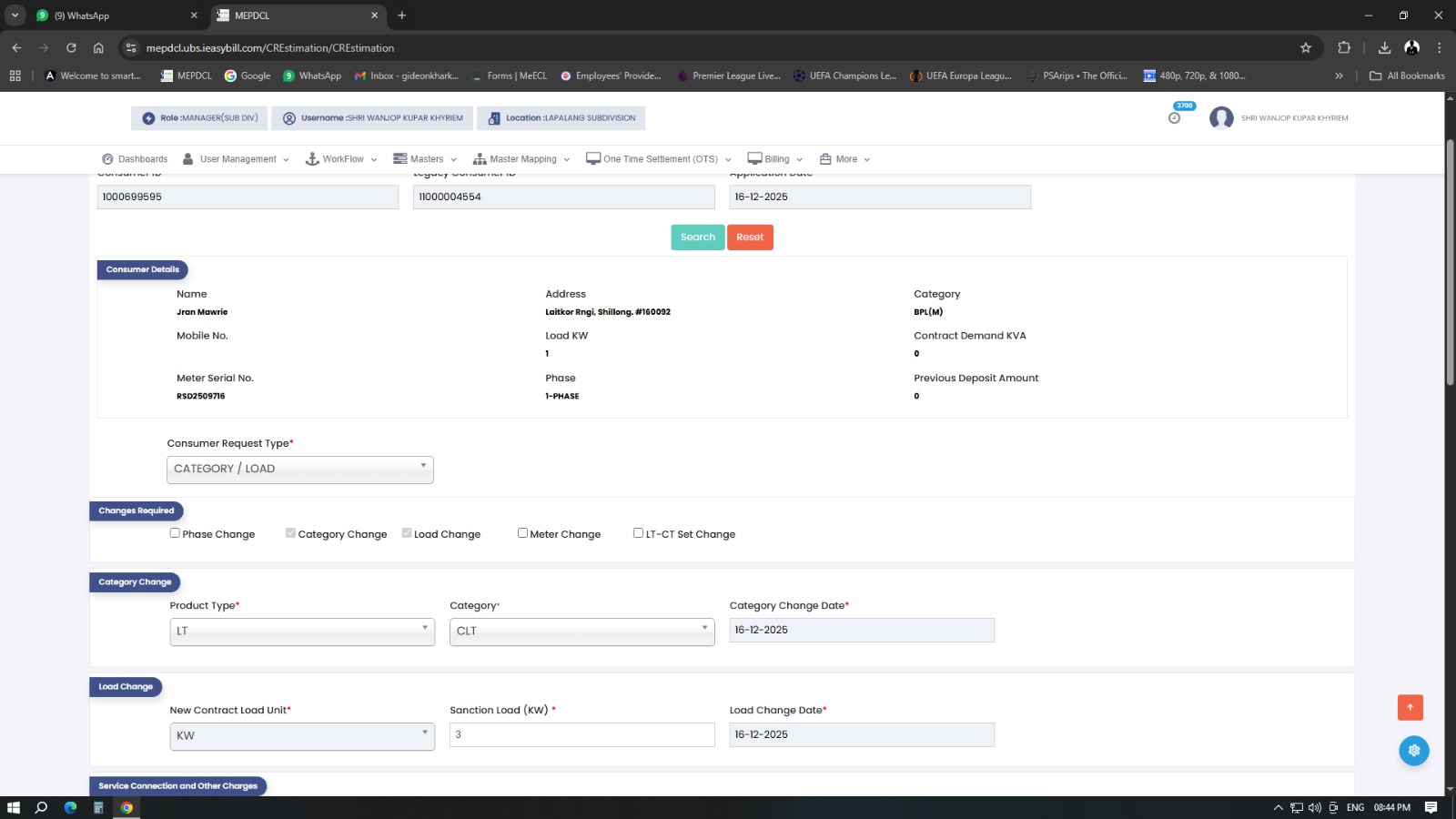Check the LT-CT Set Change checkbox
Screen dimensions: 1456x819
638,533
